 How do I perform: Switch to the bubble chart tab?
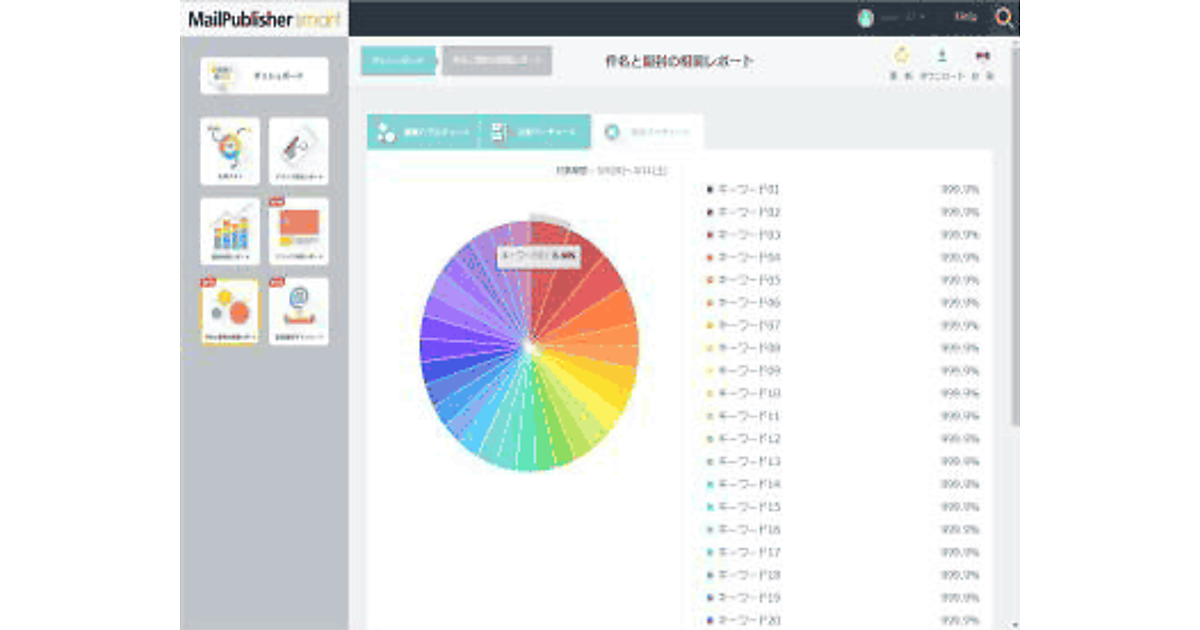(x=423, y=132)
